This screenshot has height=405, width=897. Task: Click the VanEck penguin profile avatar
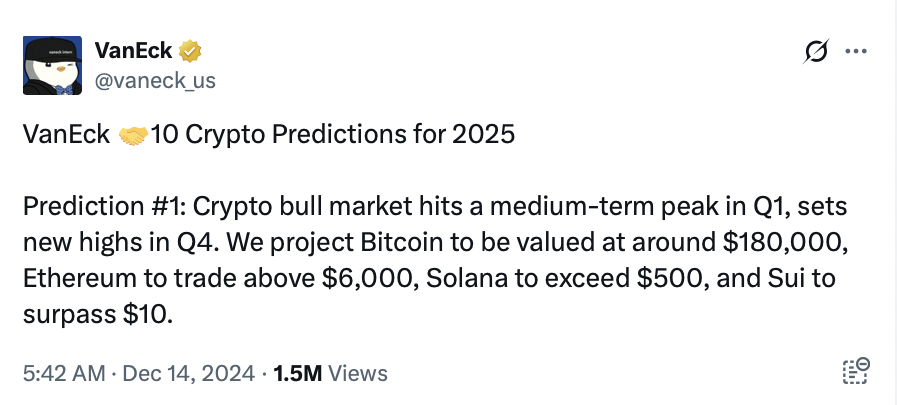(52, 66)
